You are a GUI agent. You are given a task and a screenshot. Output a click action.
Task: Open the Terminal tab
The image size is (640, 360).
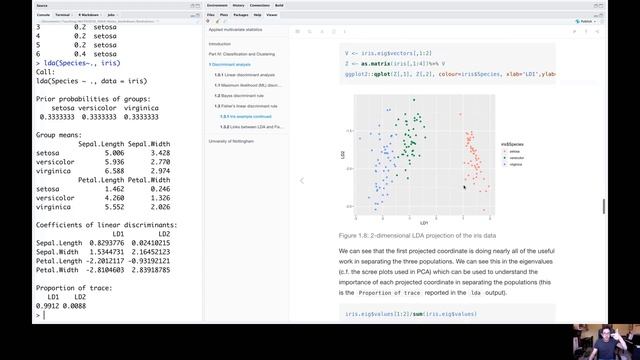(x=62, y=15)
